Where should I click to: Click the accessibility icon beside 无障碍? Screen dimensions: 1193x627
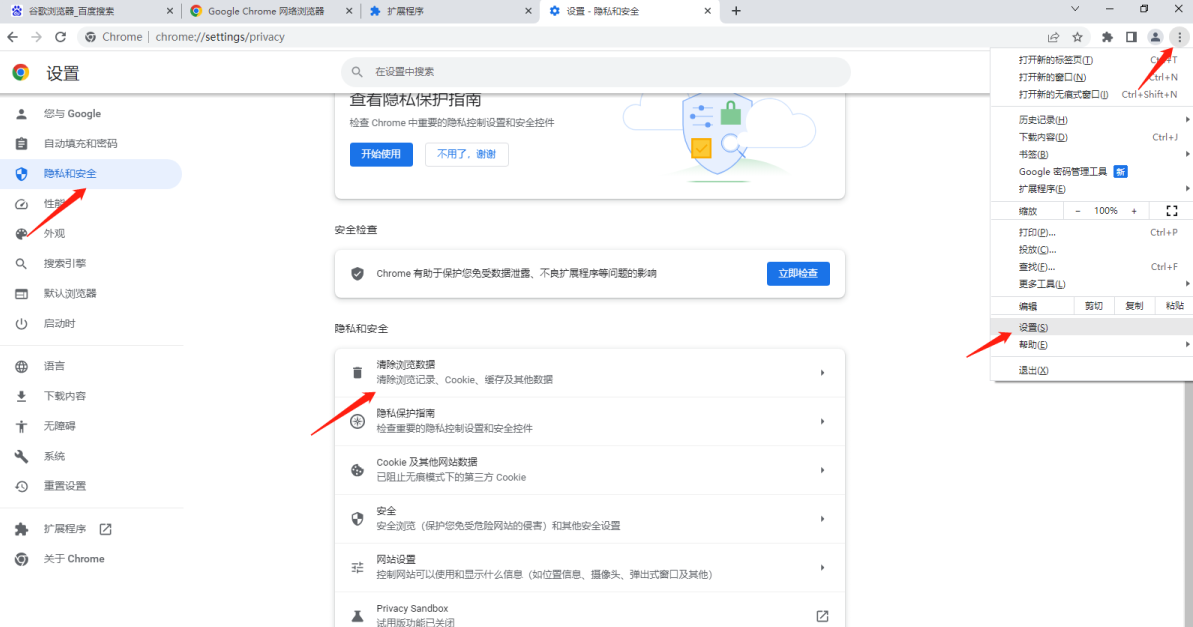pos(21,426)
